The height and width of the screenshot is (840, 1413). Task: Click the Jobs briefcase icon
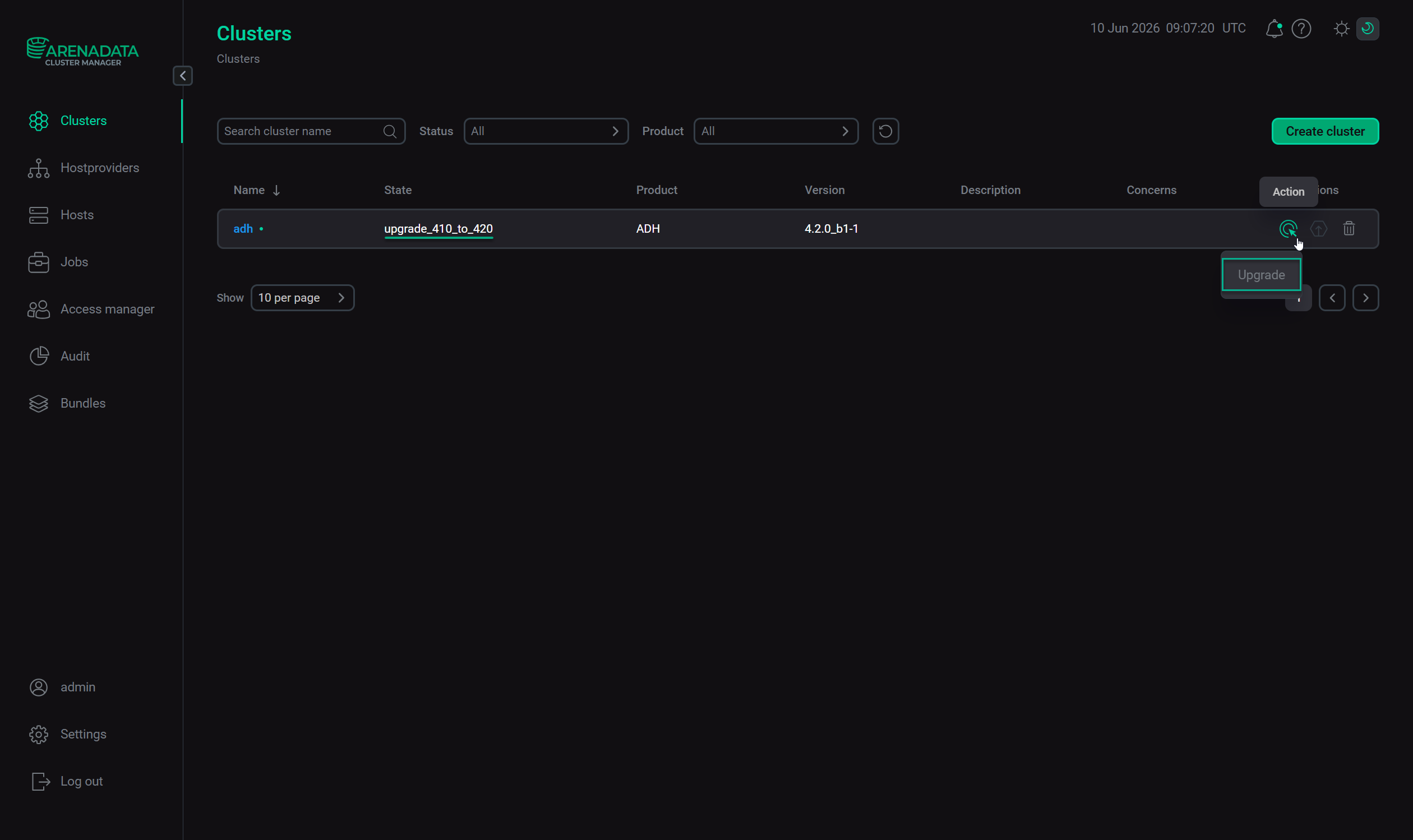pyautogui.click(x=39, y=262)
